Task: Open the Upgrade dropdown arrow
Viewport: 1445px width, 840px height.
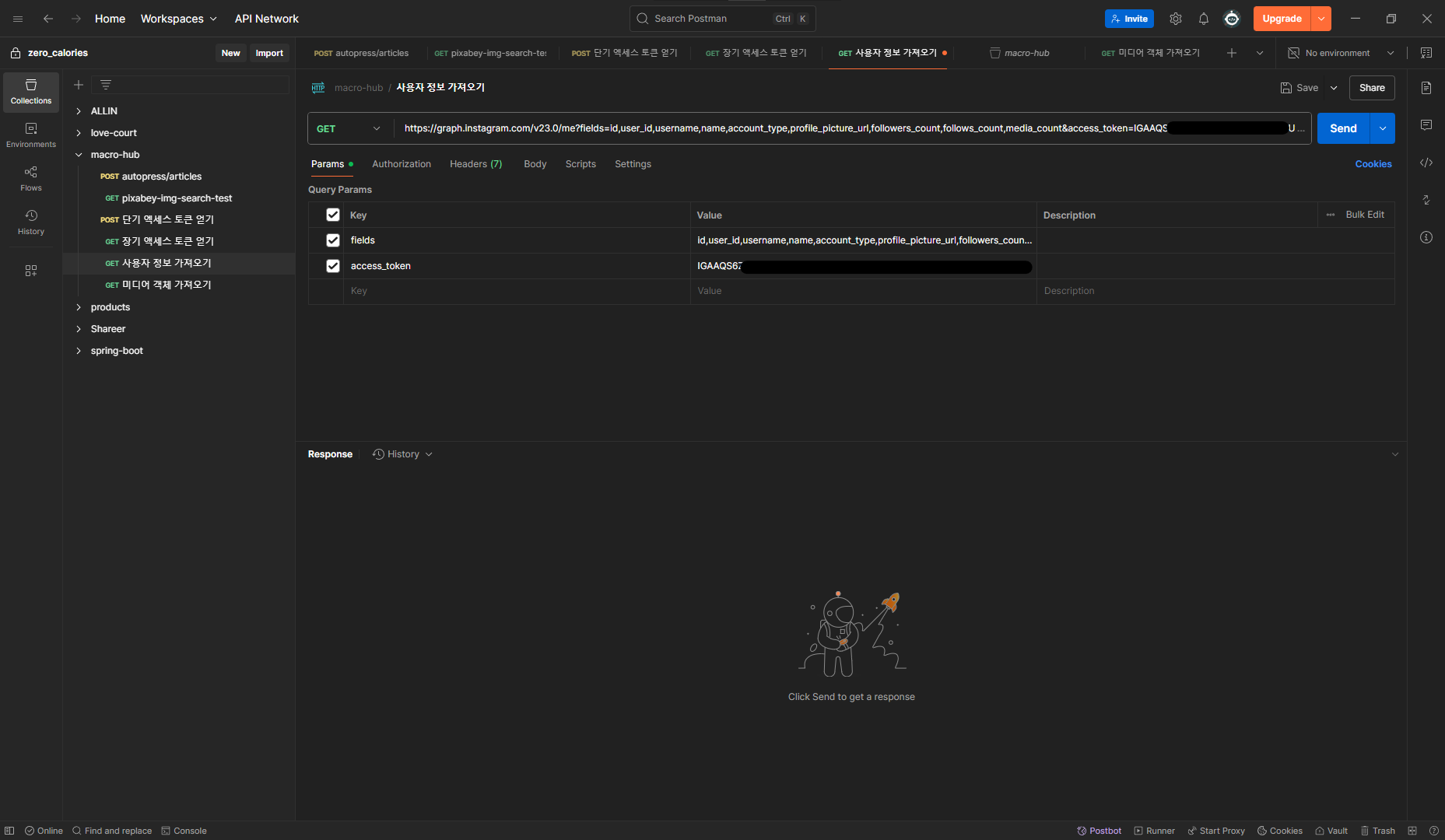Action: pos(1321,19)
